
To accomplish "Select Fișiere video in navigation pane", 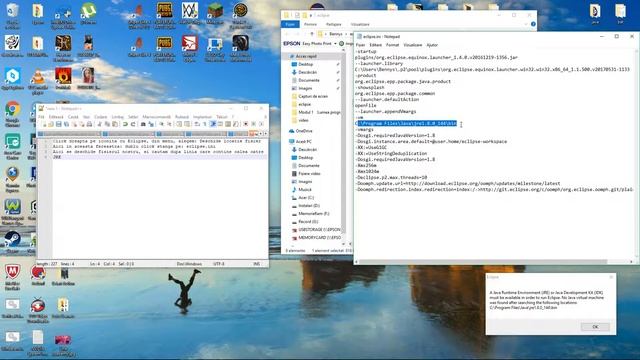I will click(309, 174).
